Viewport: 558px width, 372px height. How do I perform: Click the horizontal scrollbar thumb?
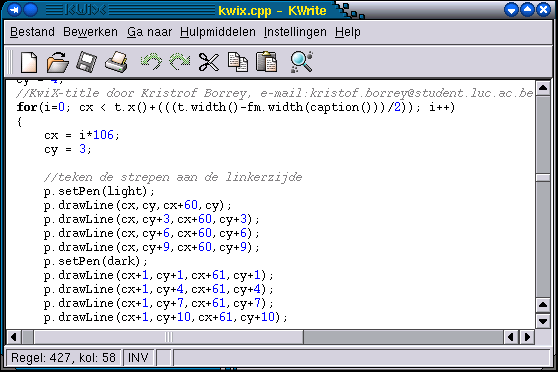[168, 337]
